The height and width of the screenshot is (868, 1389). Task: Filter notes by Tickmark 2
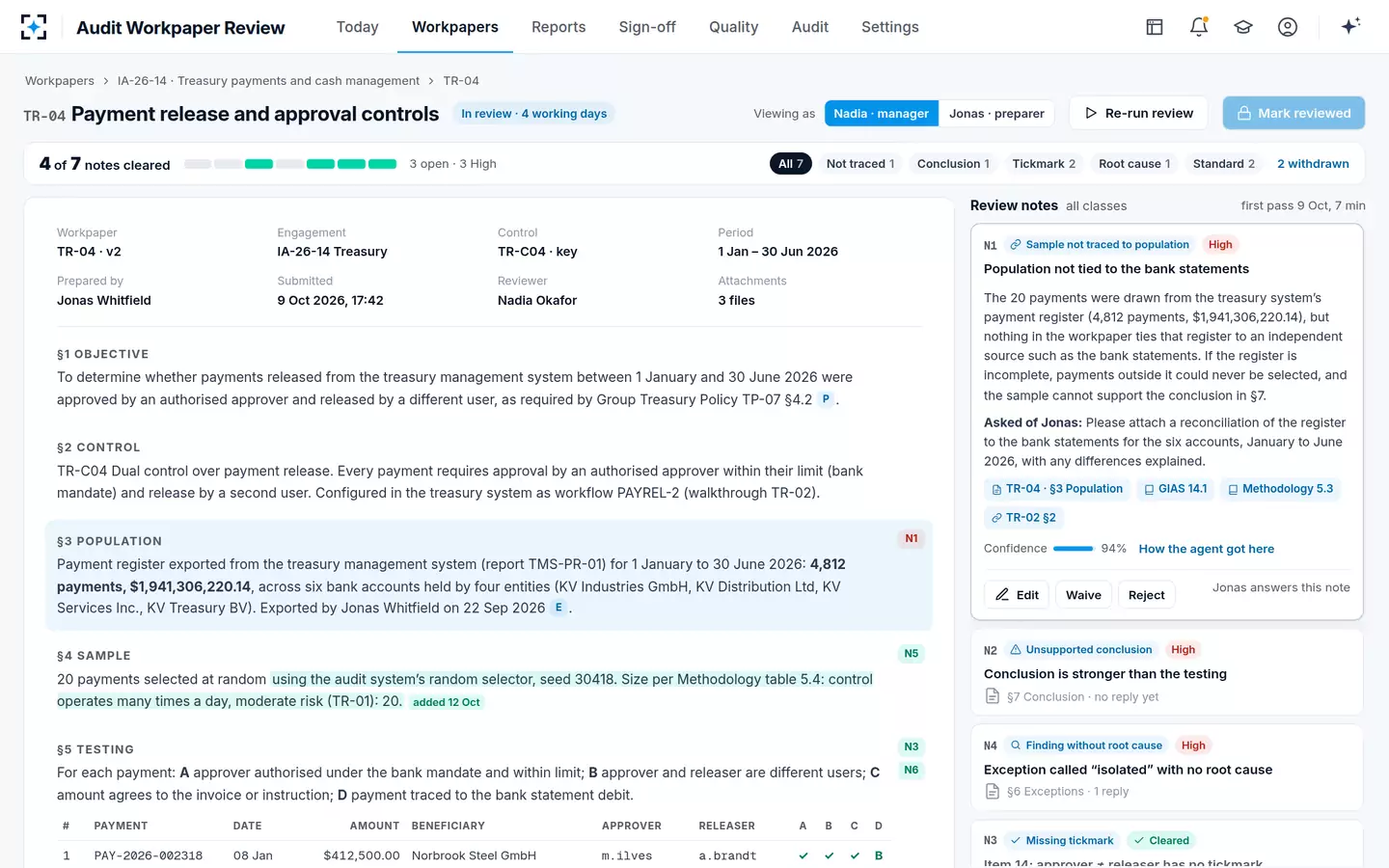[1044, 164]
